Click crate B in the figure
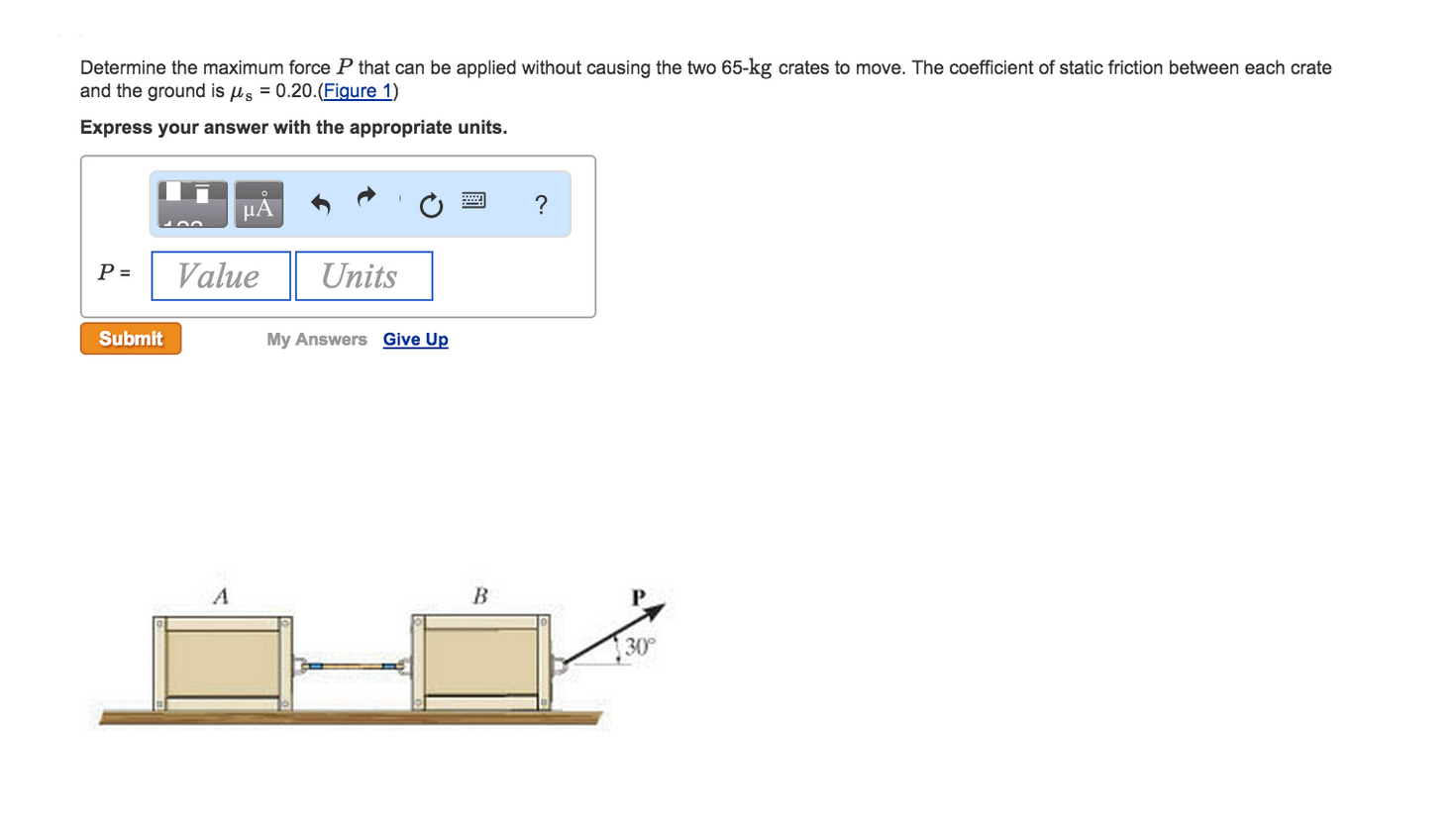Screen dimensions: 1456x830 pyautogui.click(x=480, y=661)
